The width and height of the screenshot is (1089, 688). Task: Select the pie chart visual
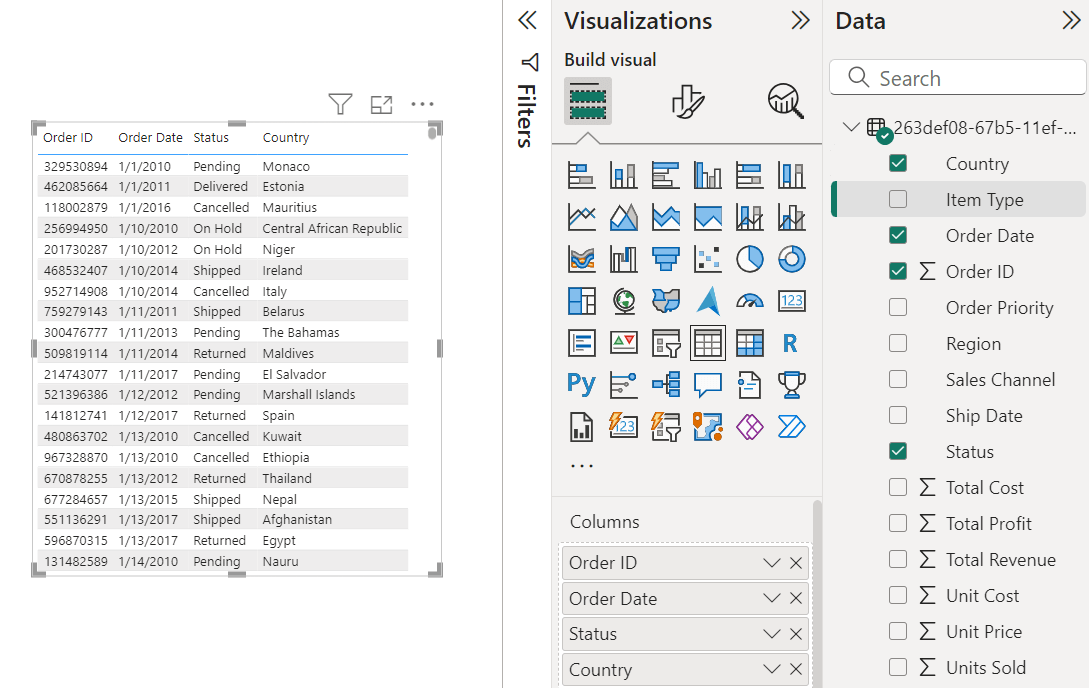click(749, 257)
